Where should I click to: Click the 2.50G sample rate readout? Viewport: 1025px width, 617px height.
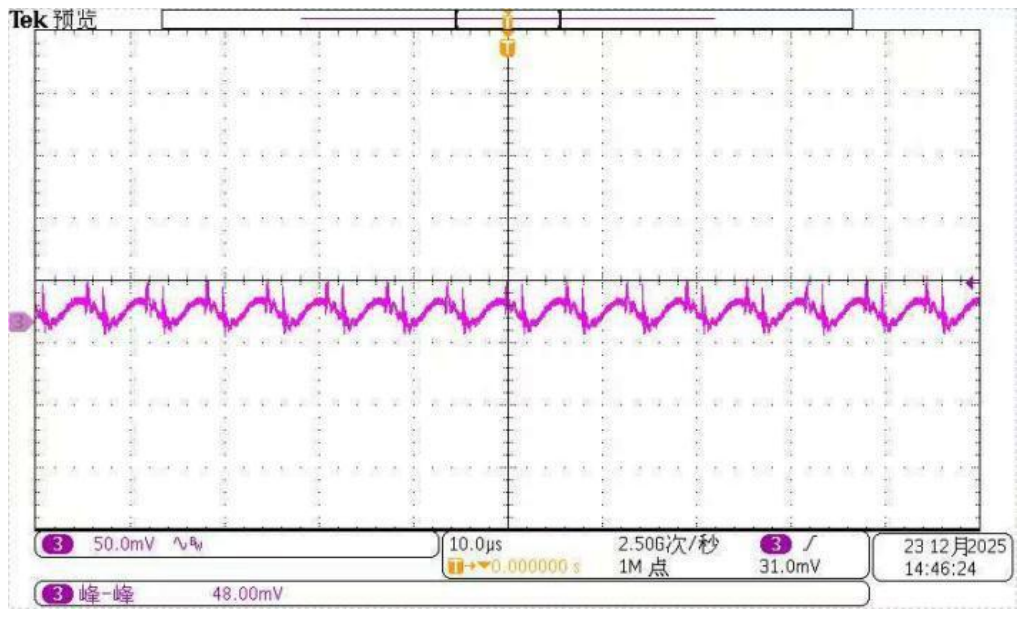[x=667, y=544]
